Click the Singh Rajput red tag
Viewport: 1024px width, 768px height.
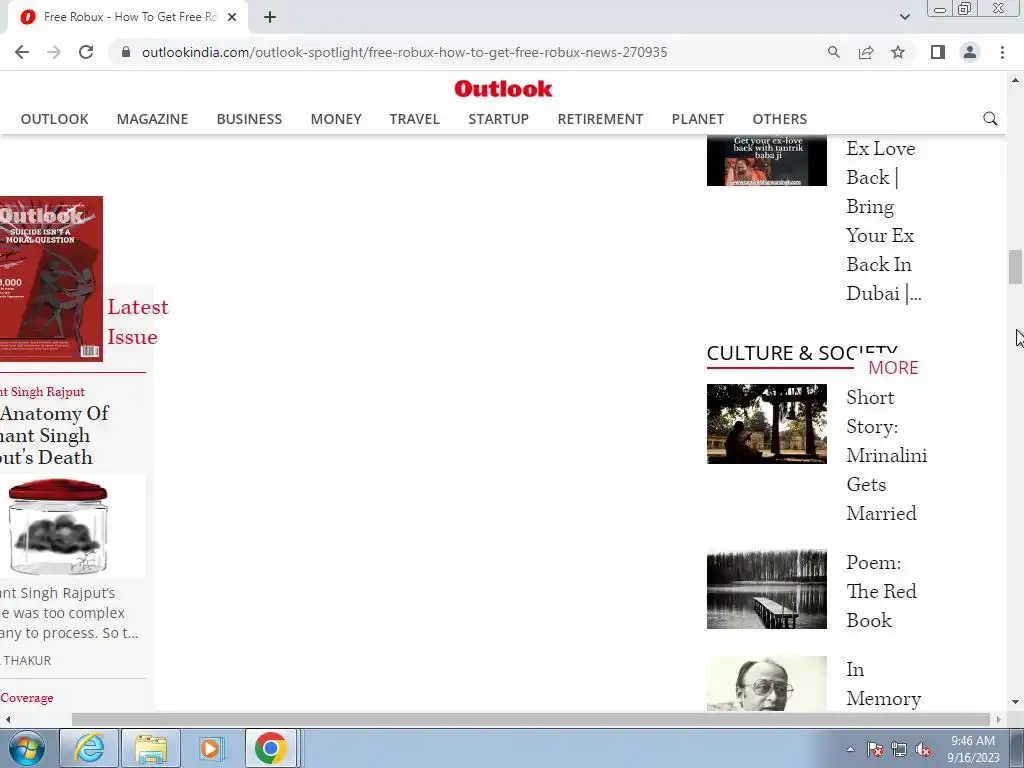click(42, 392)
